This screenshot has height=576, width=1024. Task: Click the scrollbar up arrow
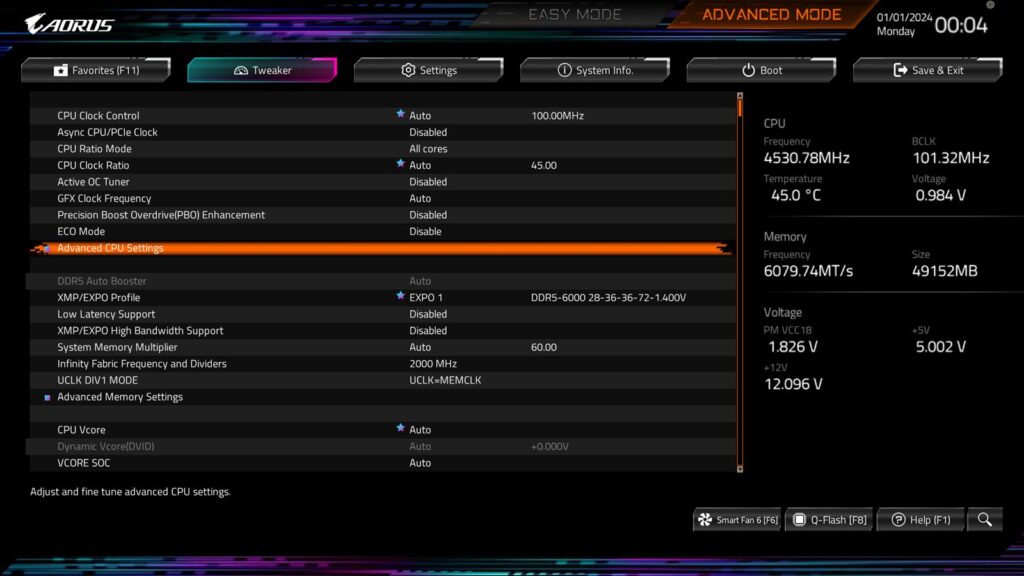(x=740, y=96)
